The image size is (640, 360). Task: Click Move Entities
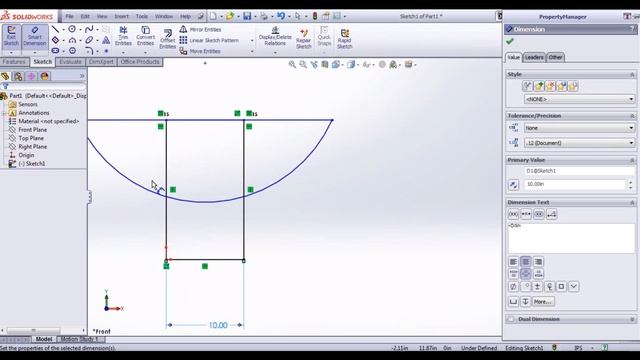[x=200, y=51]
